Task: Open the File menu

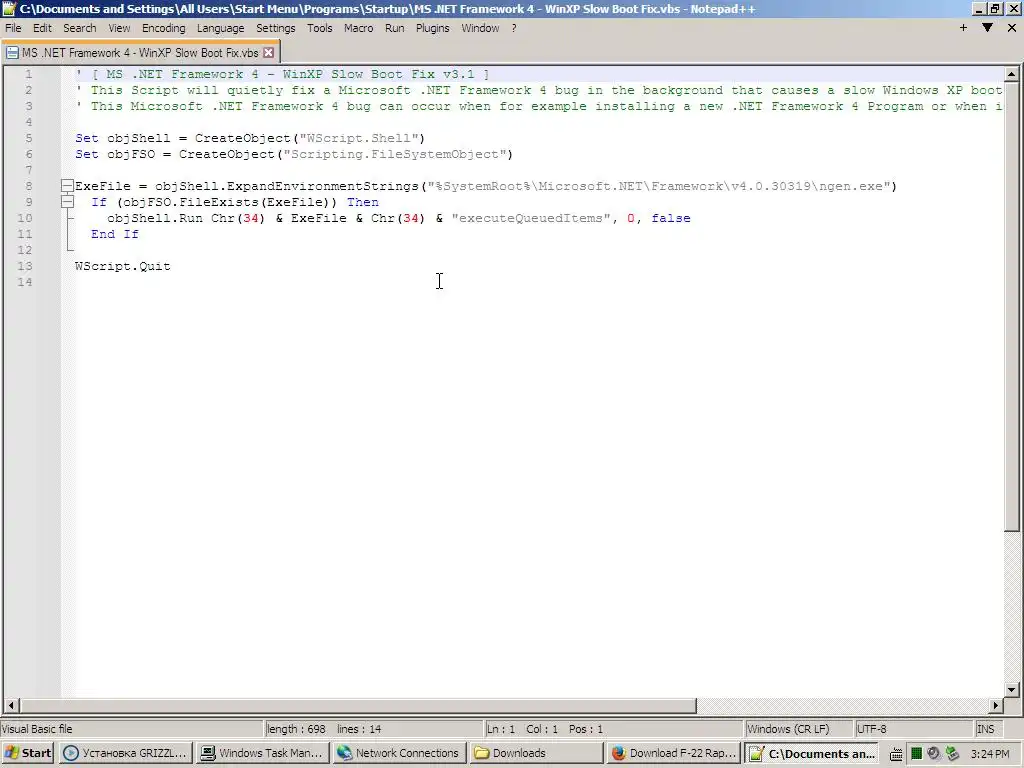Action: [x=13, y=28]
